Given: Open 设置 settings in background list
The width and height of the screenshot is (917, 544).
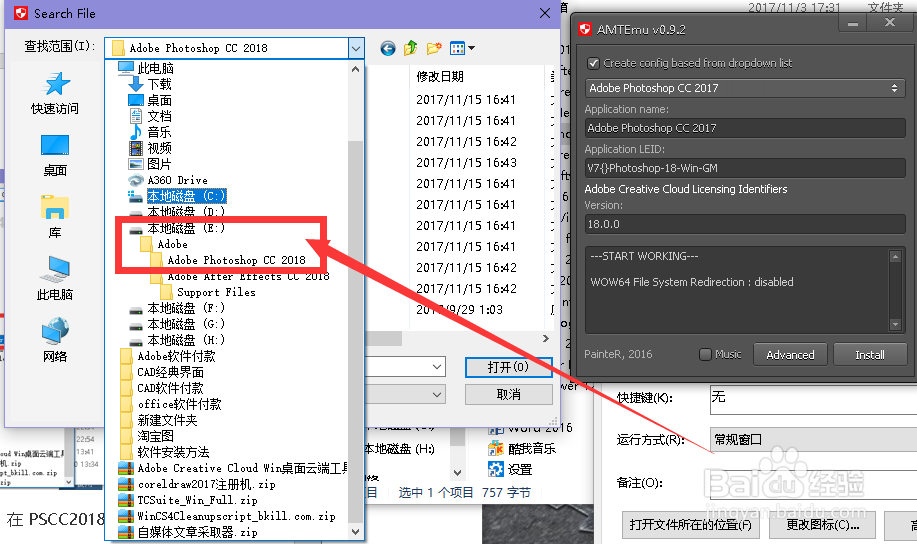Looking at the screenshot, I should 510,469.
